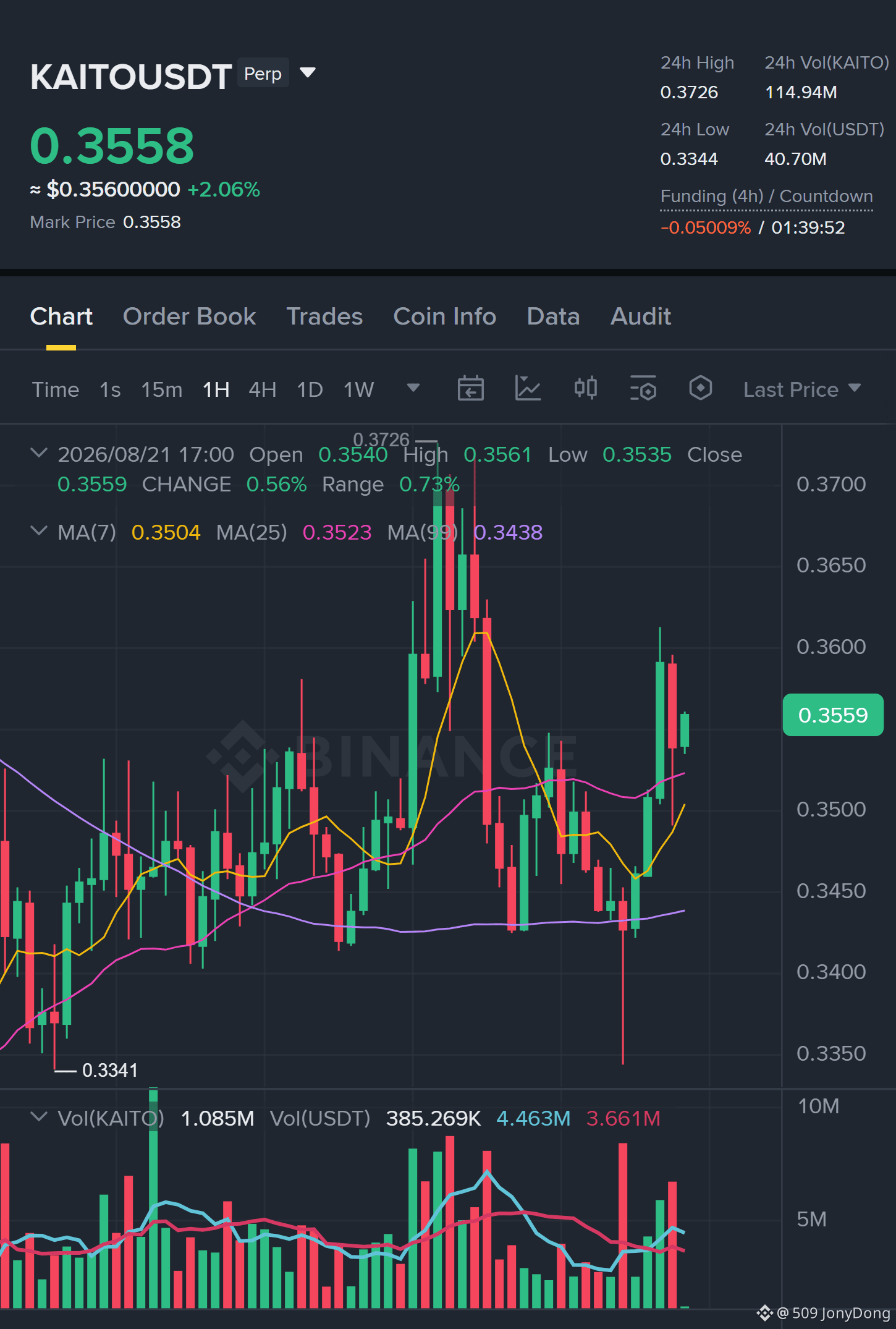Tap the volume MA value 4.463M
The height and width of the screenshot is (1329, 896).
coord(533,1118)
